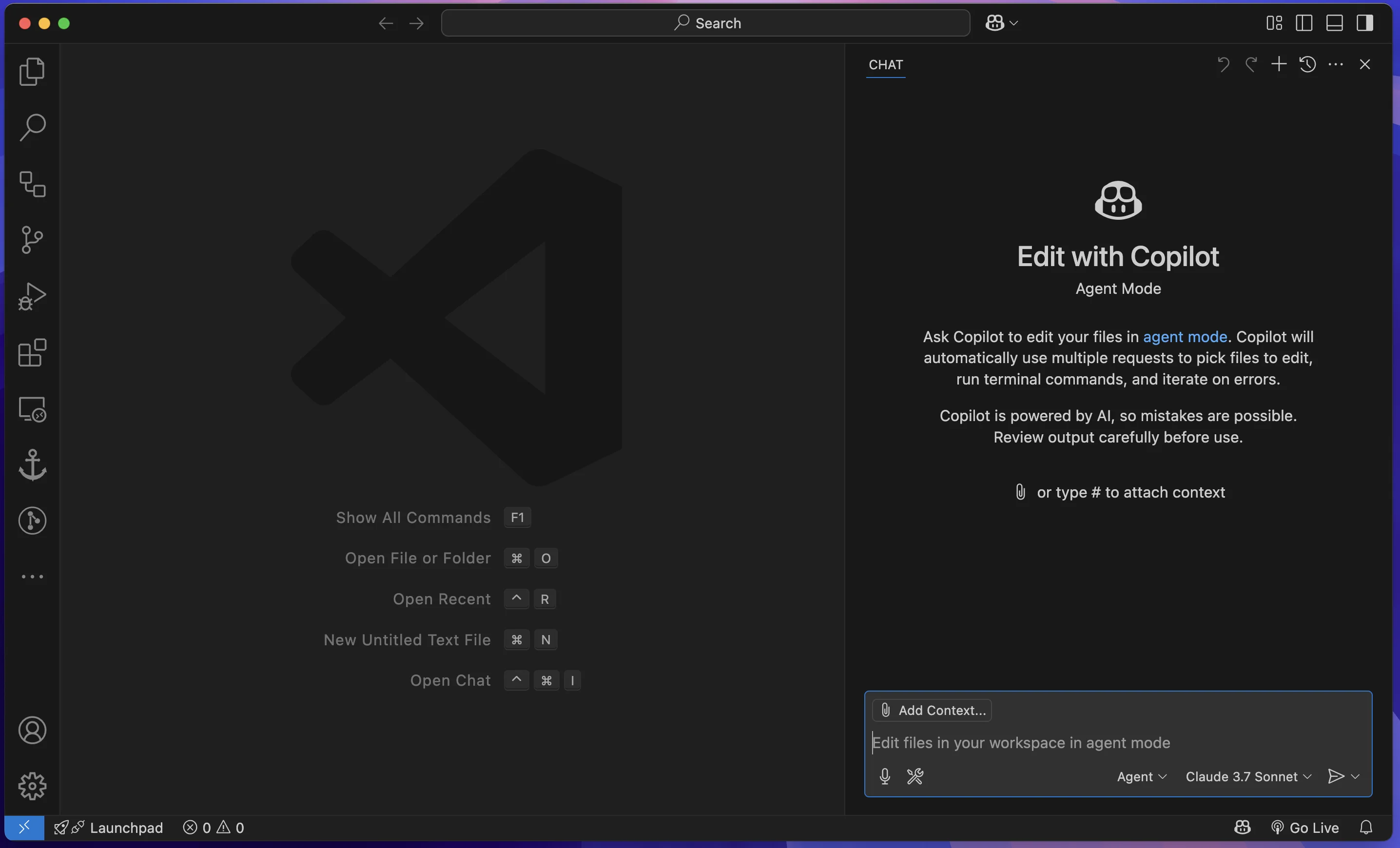Image resolution: width=1400 pixels, height=848 pixels.
Task: Open the Run and Debug view
Action: pos(32,296)
